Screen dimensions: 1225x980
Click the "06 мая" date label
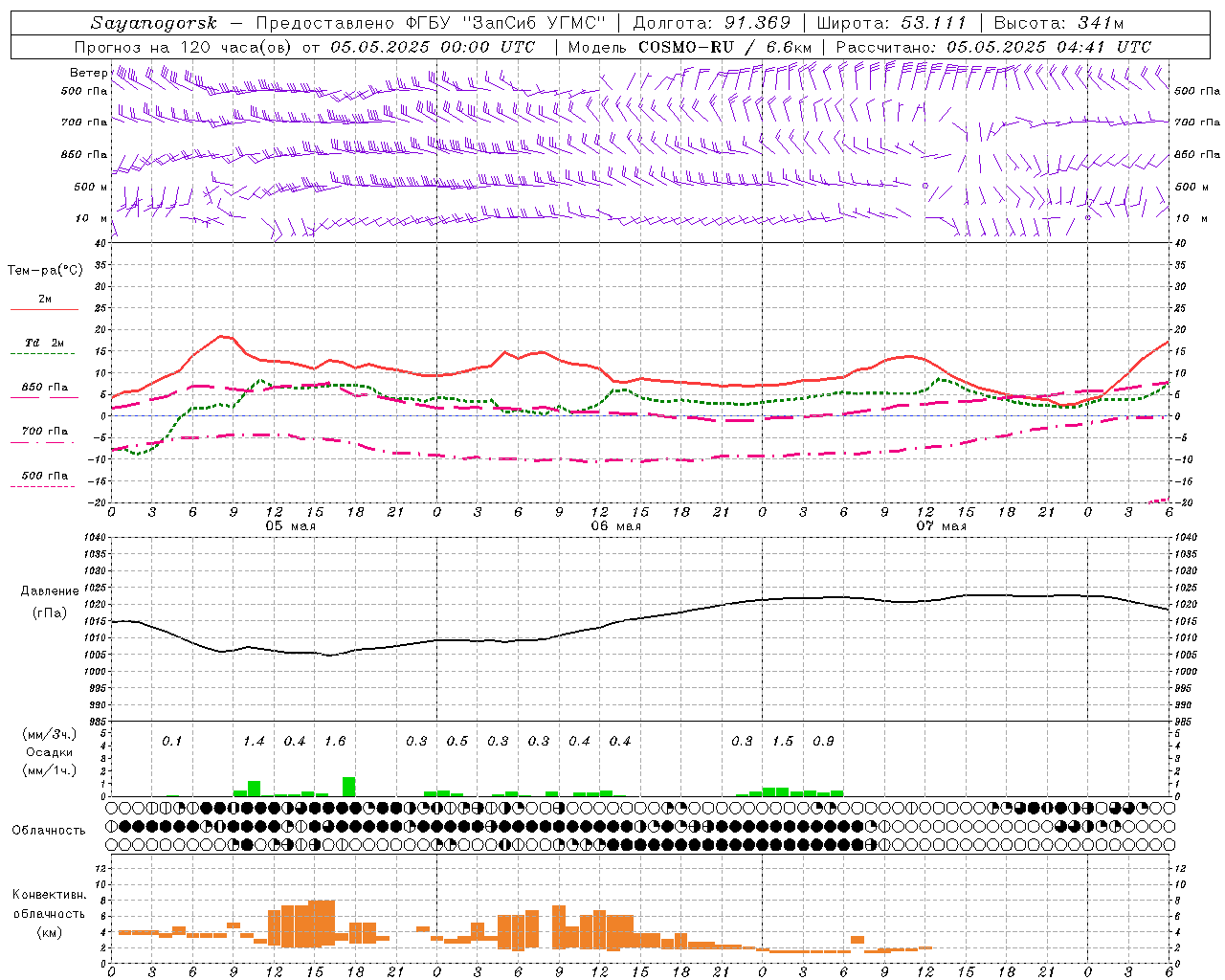click(615, 526)
